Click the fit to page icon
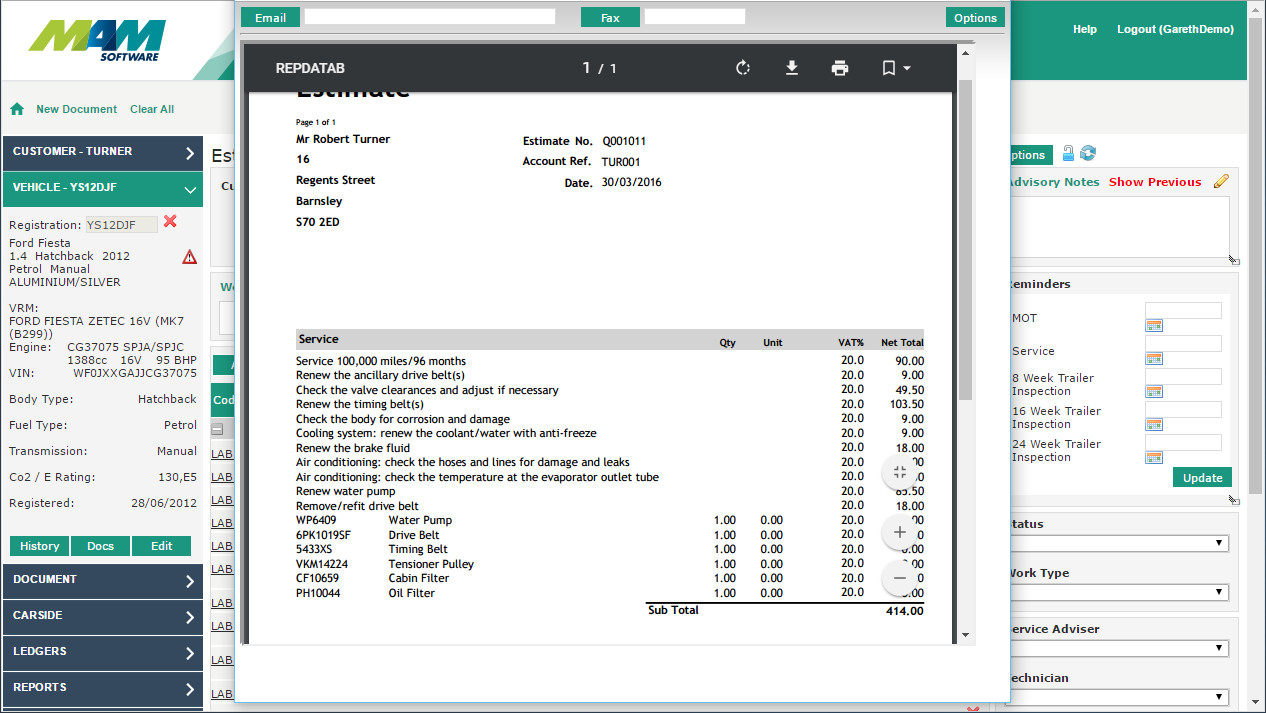 tap(899, 473)
